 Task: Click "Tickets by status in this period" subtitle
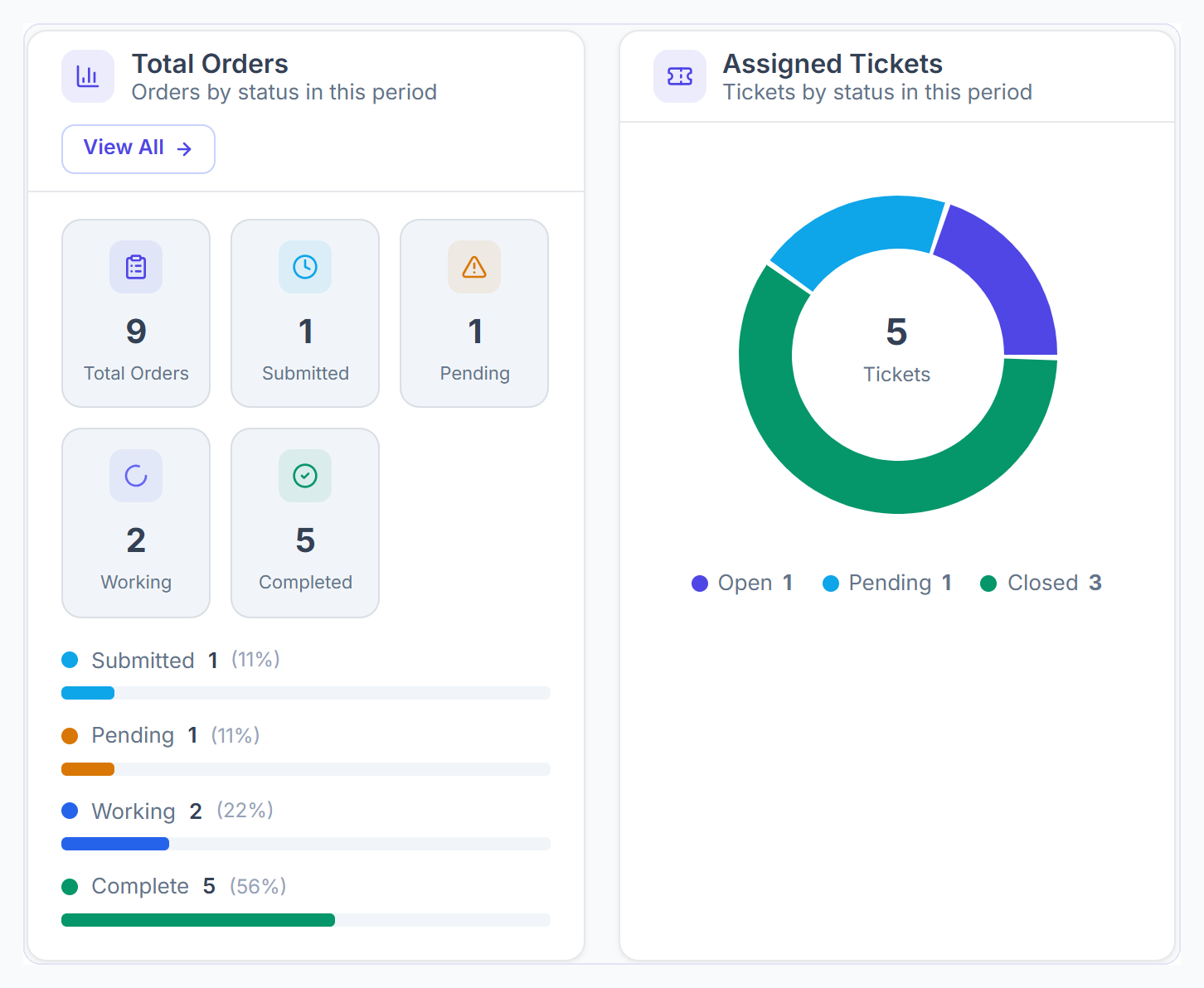[877, 92]
